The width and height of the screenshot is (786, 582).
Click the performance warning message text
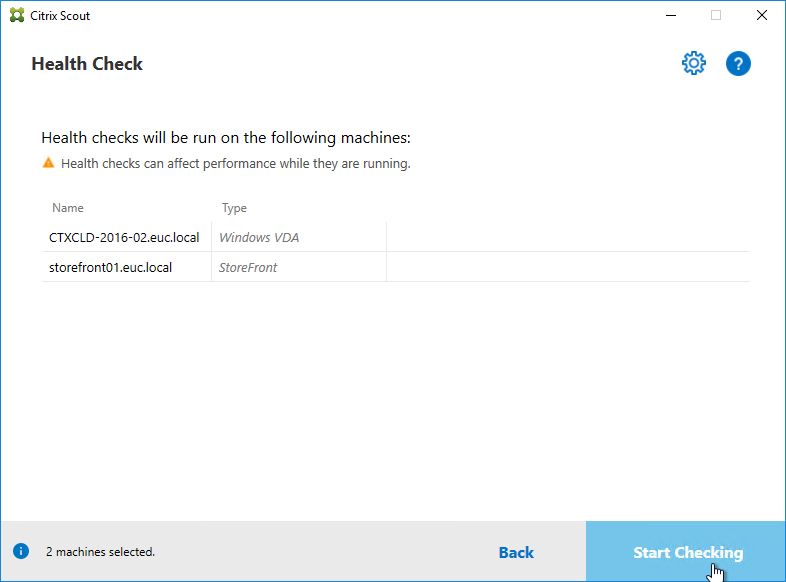pos(235,163)
